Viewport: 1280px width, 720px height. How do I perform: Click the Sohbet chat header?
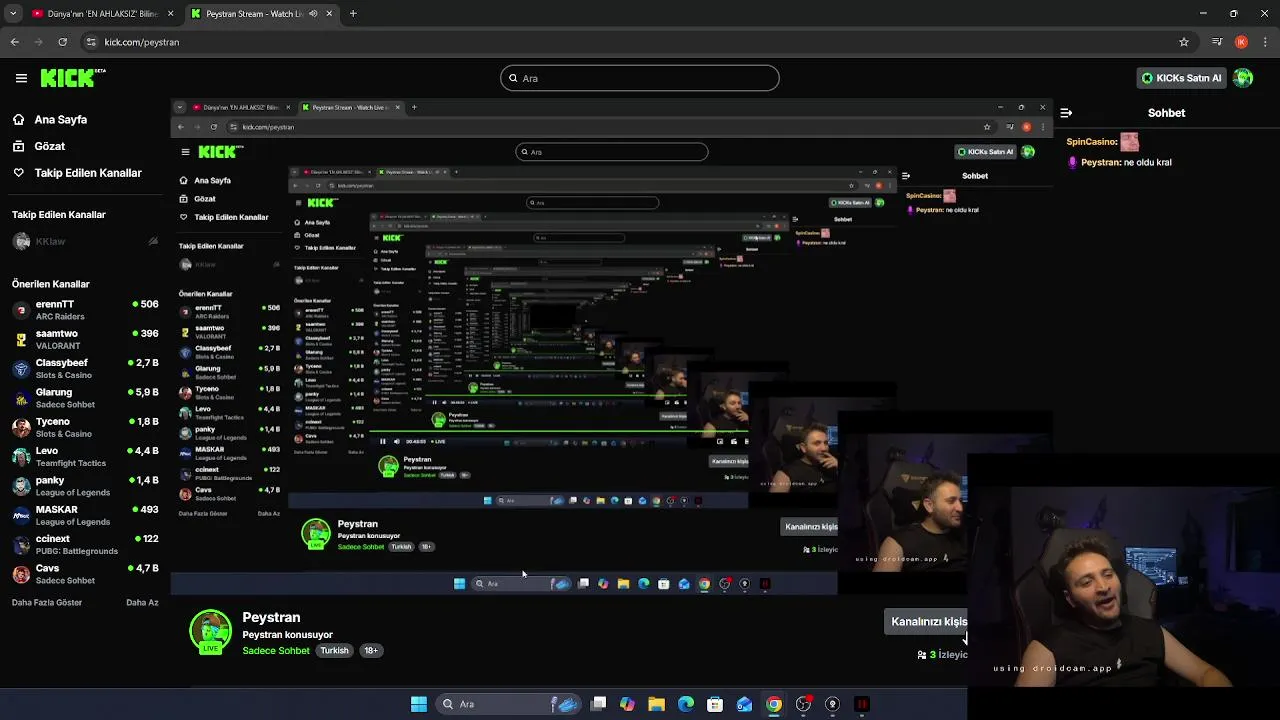click(1166, 113)
